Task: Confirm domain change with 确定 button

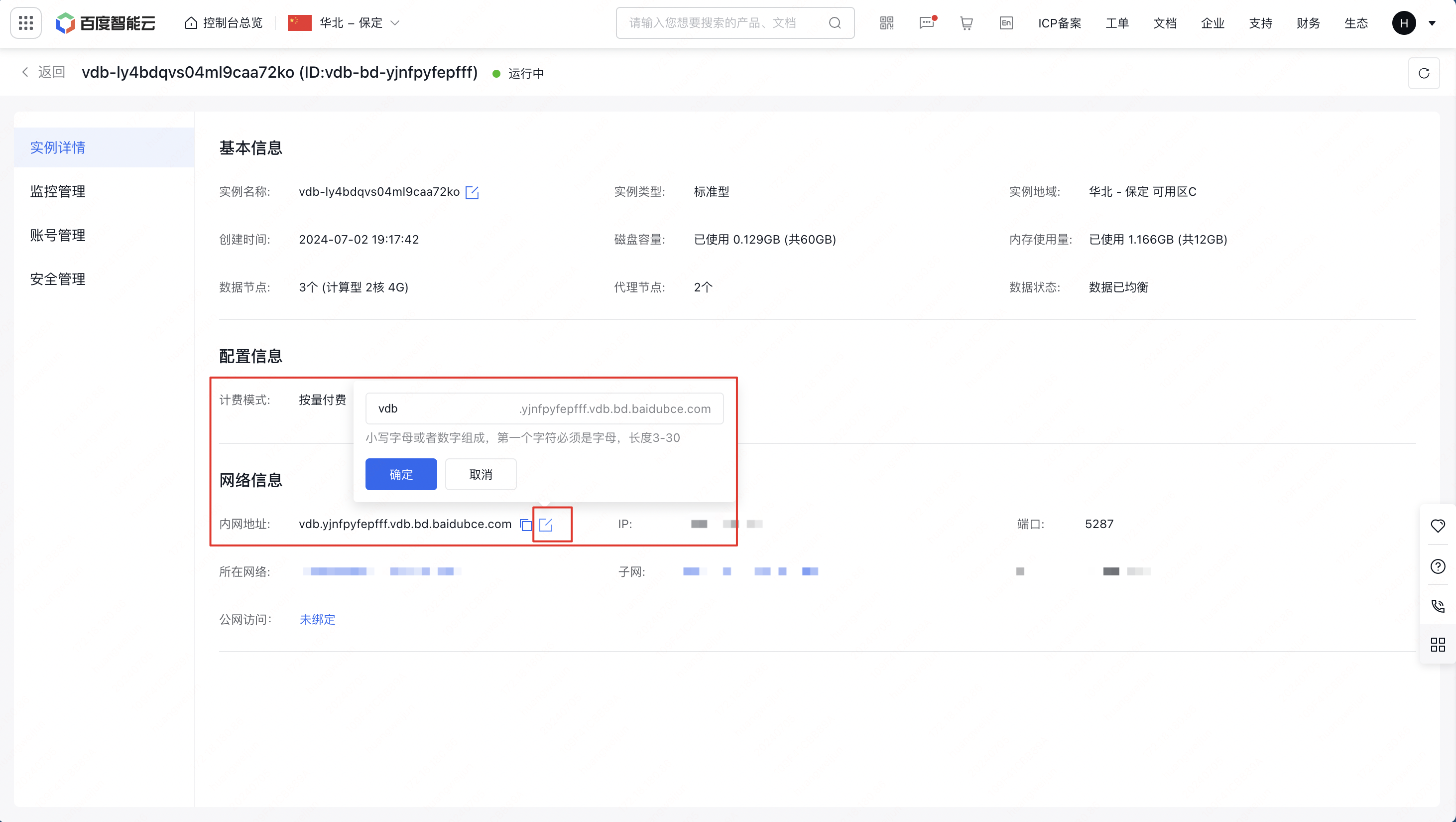Action: tap(401, 474)
